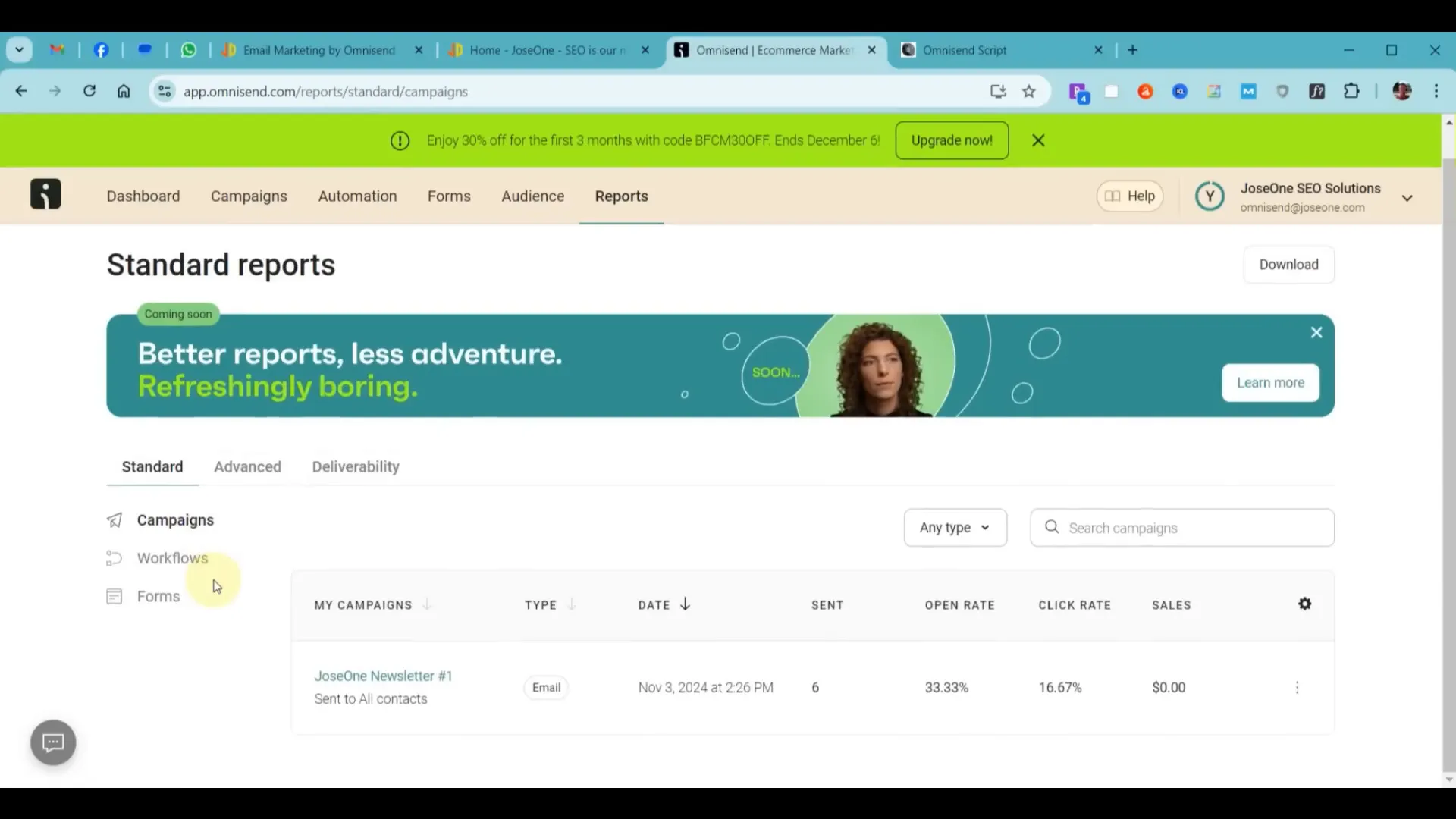Open the browser extensions puzzle icon
The height and width of the screenshot is (819, 1456).
pyautogui.click(x=1351, y=92)
